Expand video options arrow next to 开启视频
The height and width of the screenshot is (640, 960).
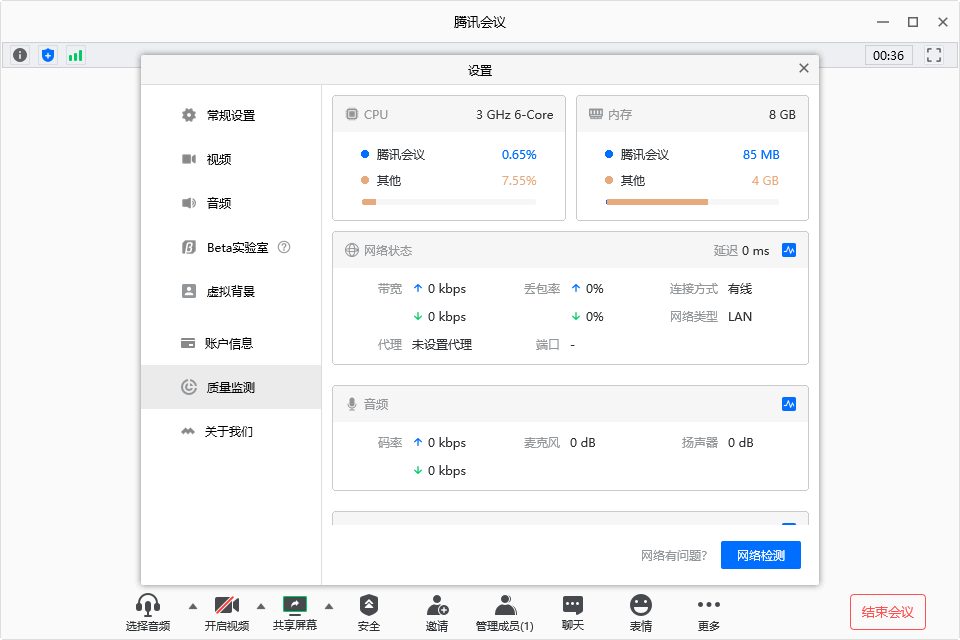click(x=261, y=606)
